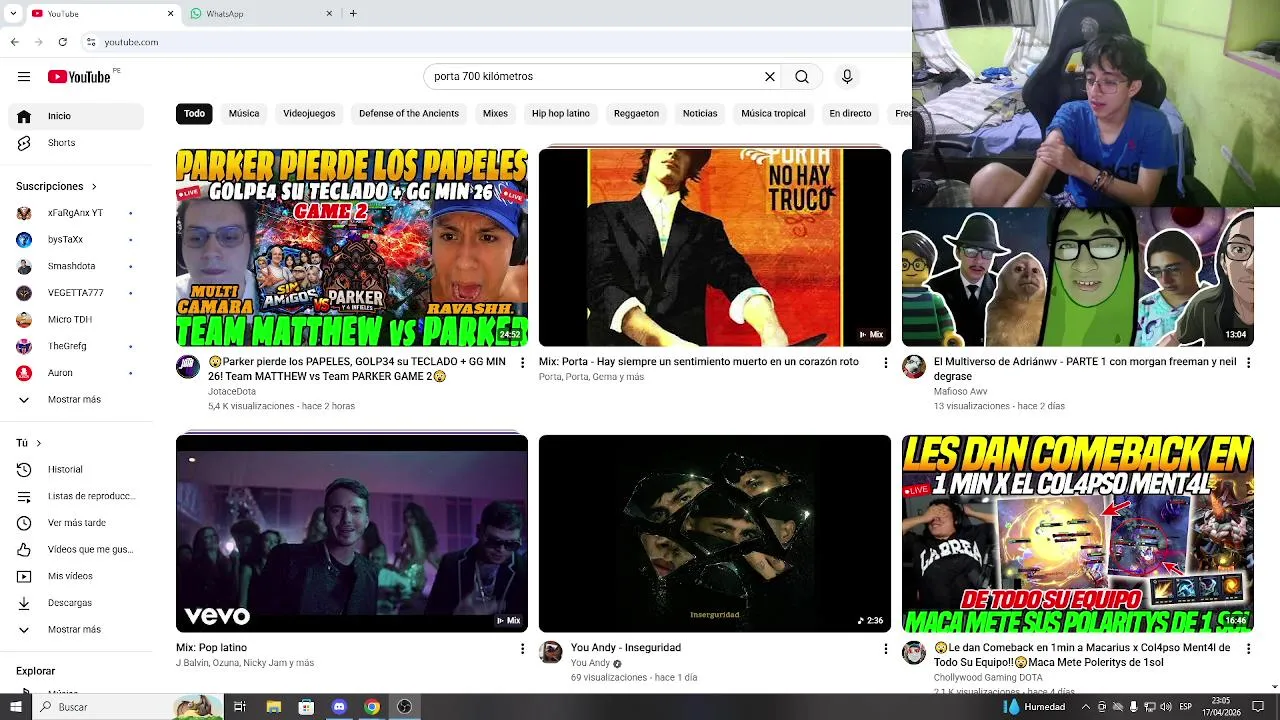Open TheGrefg subscription channel
This screenshot has height=720, width=1280.
point(76,346)
